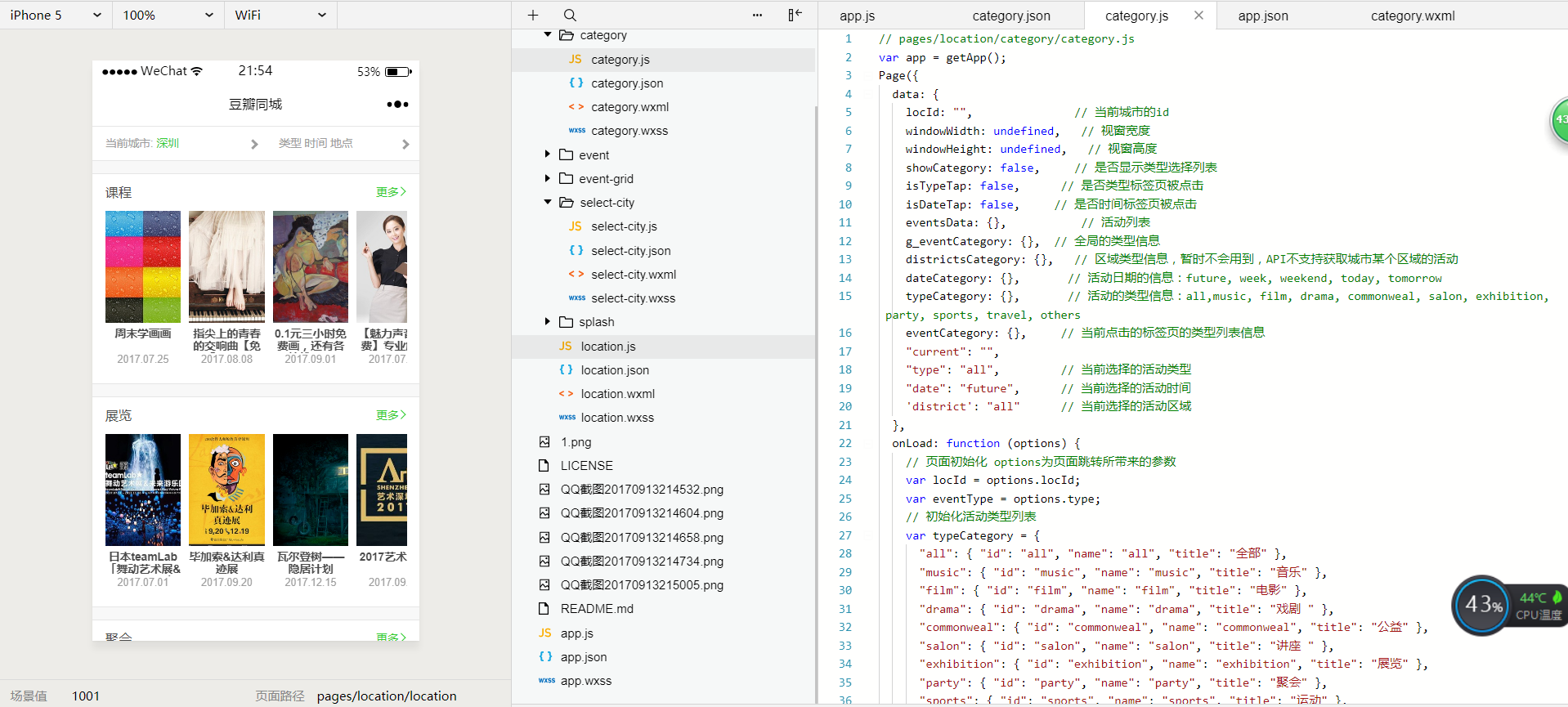Image resolution: width=1568 pixels, height=707 pixels.
Task: Click scene value 1001 in status bar
Action: [86, 696]
